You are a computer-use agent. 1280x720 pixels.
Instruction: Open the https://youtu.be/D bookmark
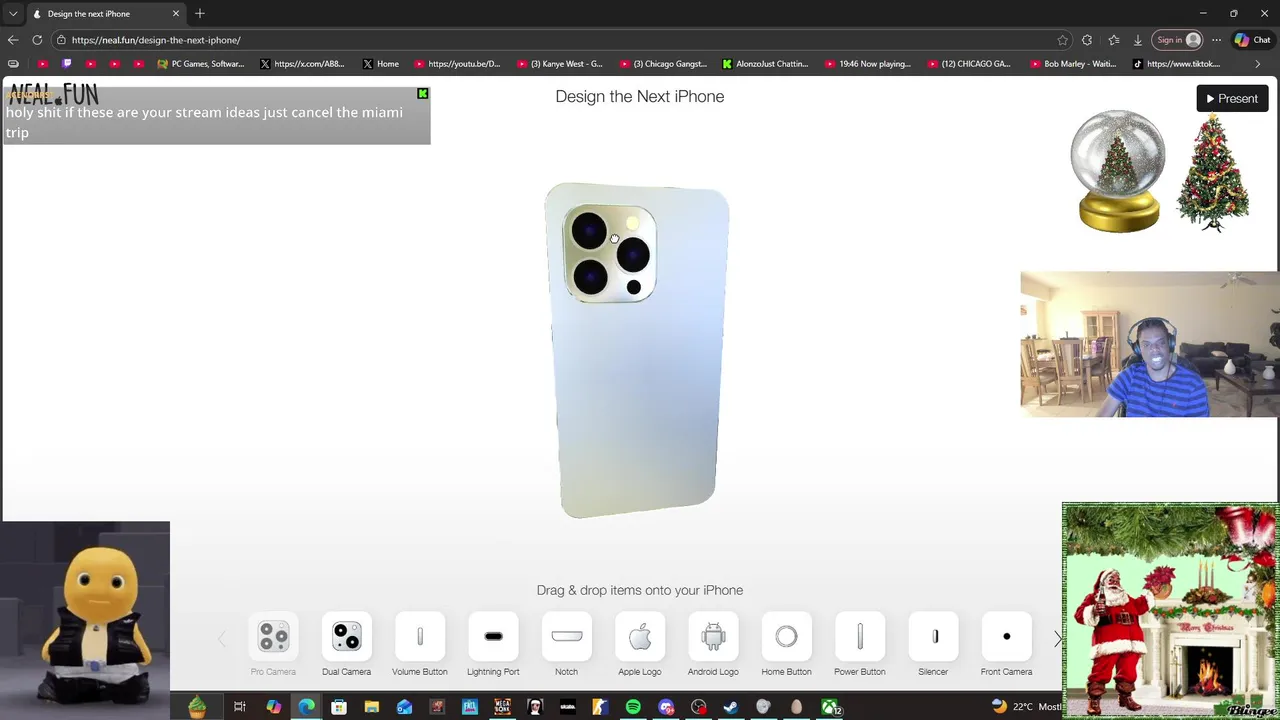click(457, 64)
